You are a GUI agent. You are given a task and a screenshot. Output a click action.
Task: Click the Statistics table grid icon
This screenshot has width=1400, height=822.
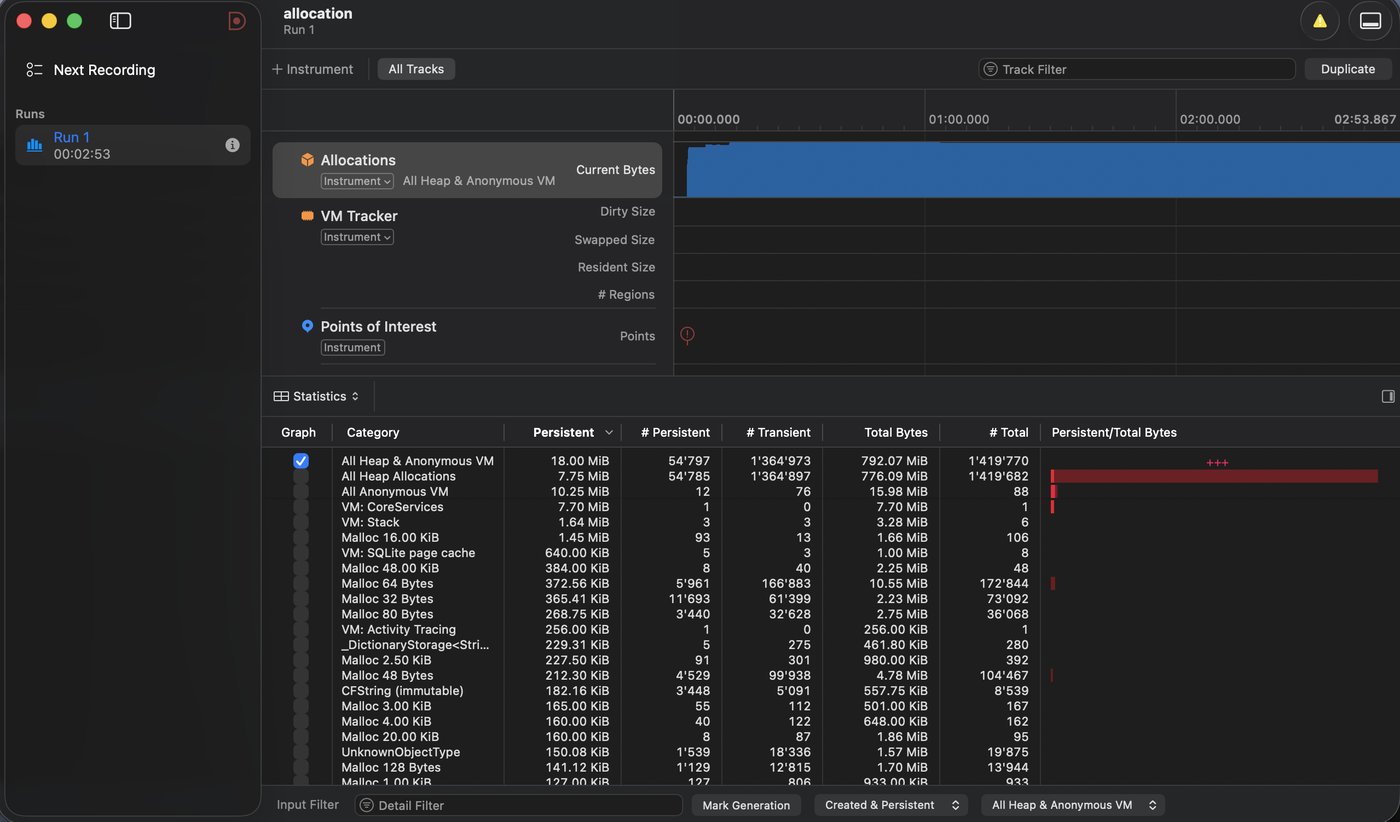281,396
